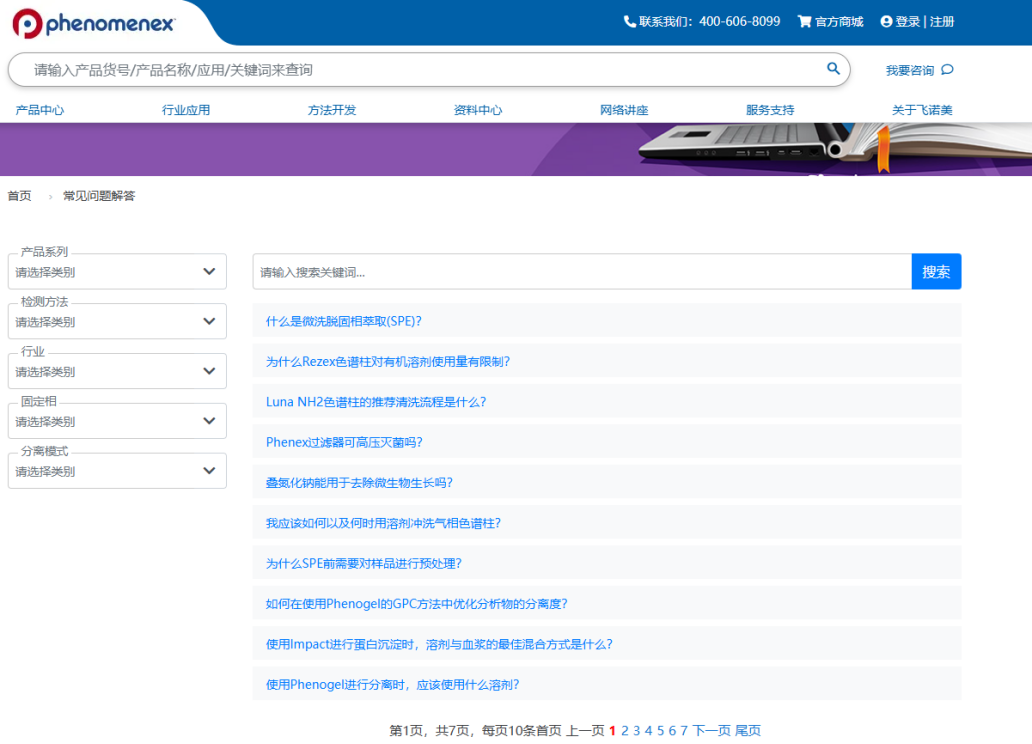Screen dimensions: 1032x744
Task: Click the user account icon
Action: click(x=886, y=22)
